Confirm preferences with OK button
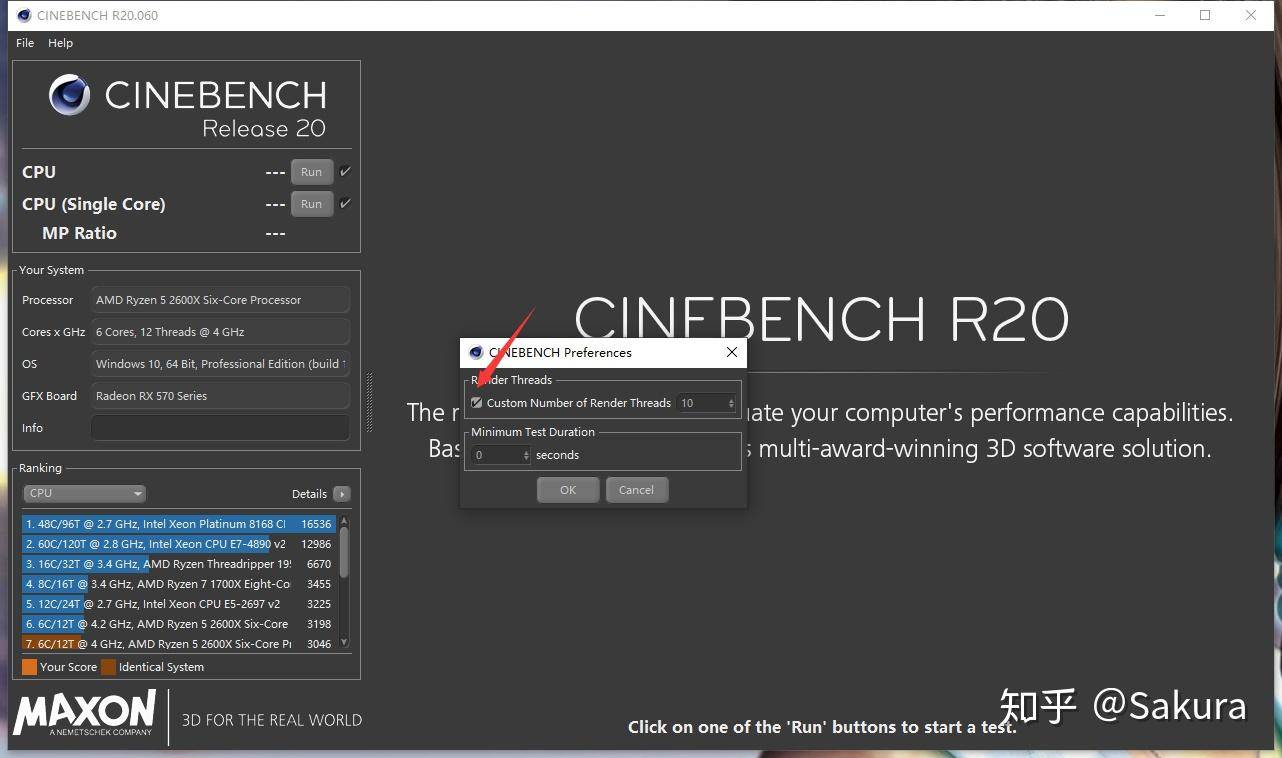Viewport: 1282px width, 758px height. 568,490
